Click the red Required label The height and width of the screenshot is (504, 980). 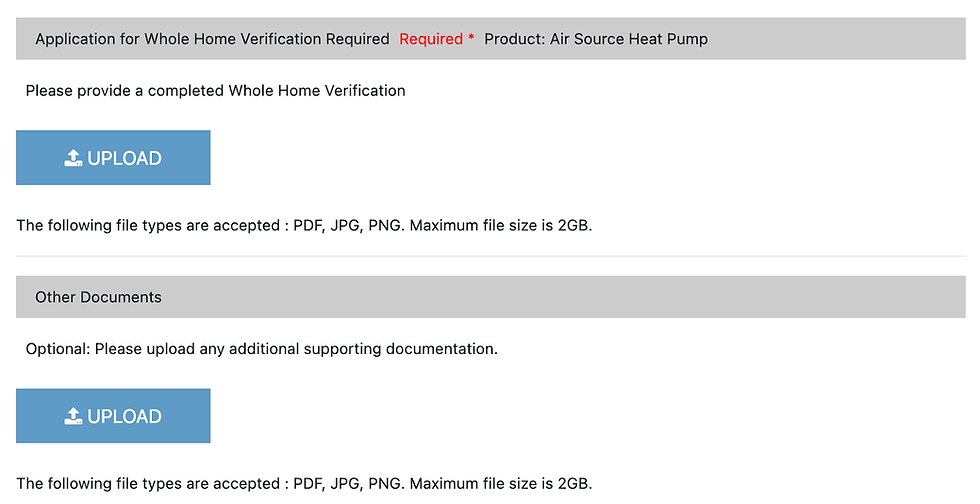(431, 39)
